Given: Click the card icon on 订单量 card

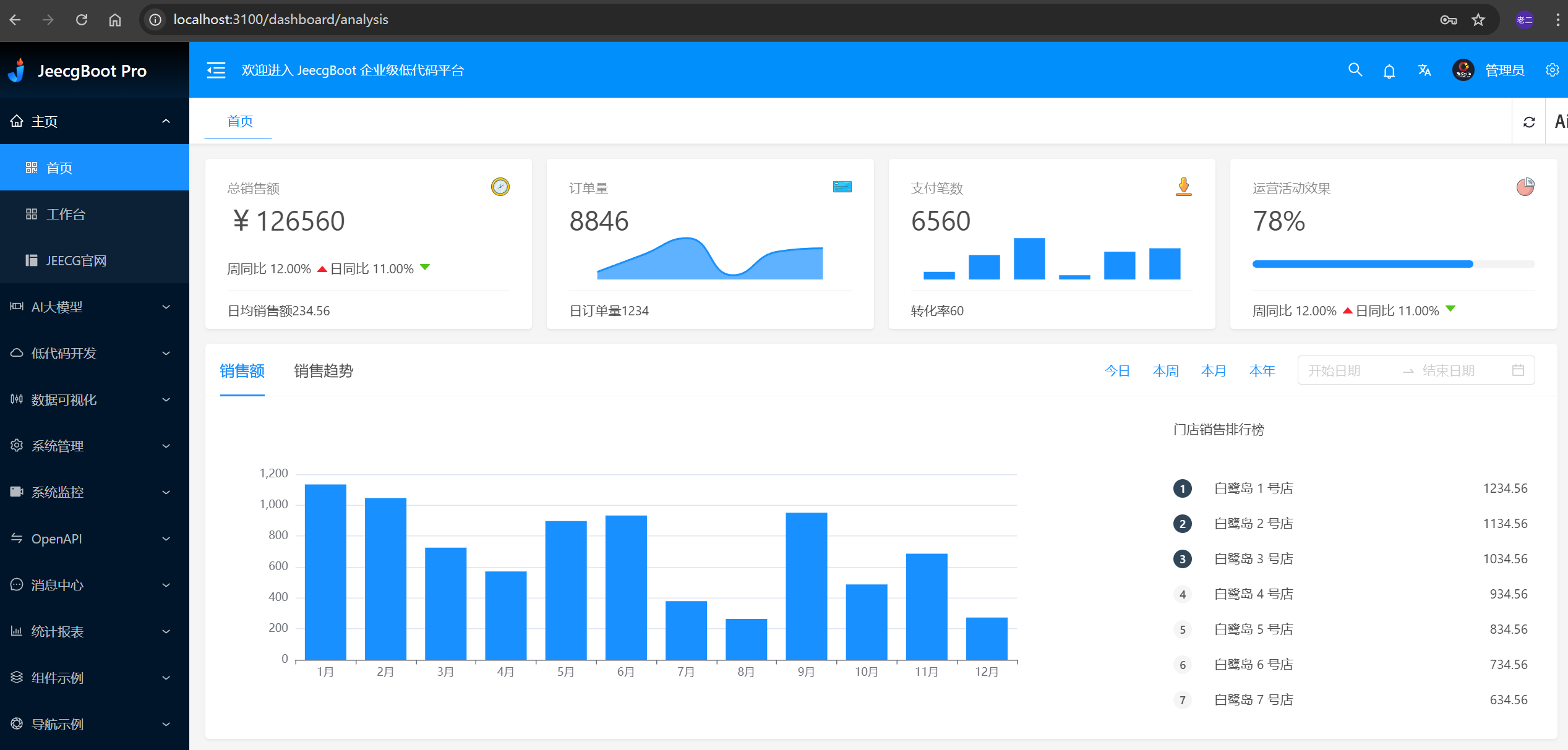Looking at the screenshot, I should pyautogui.click(x=842, y=187).
